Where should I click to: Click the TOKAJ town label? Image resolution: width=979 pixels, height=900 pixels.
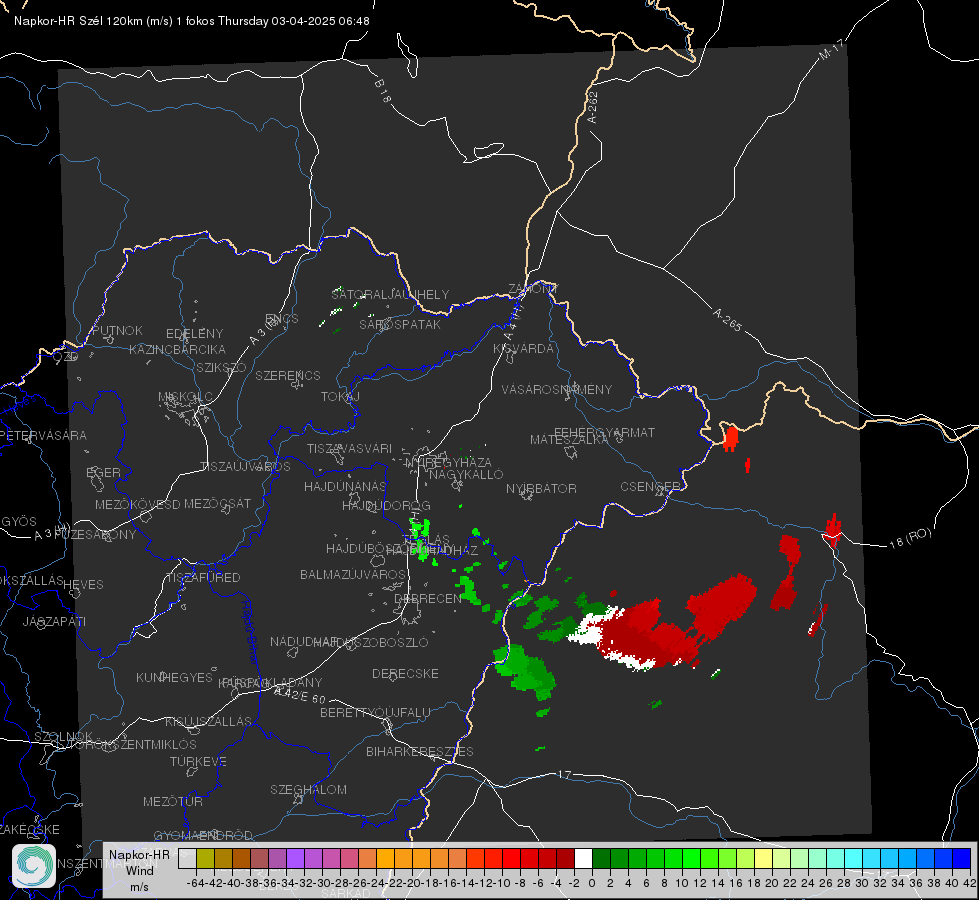point(340,397)
